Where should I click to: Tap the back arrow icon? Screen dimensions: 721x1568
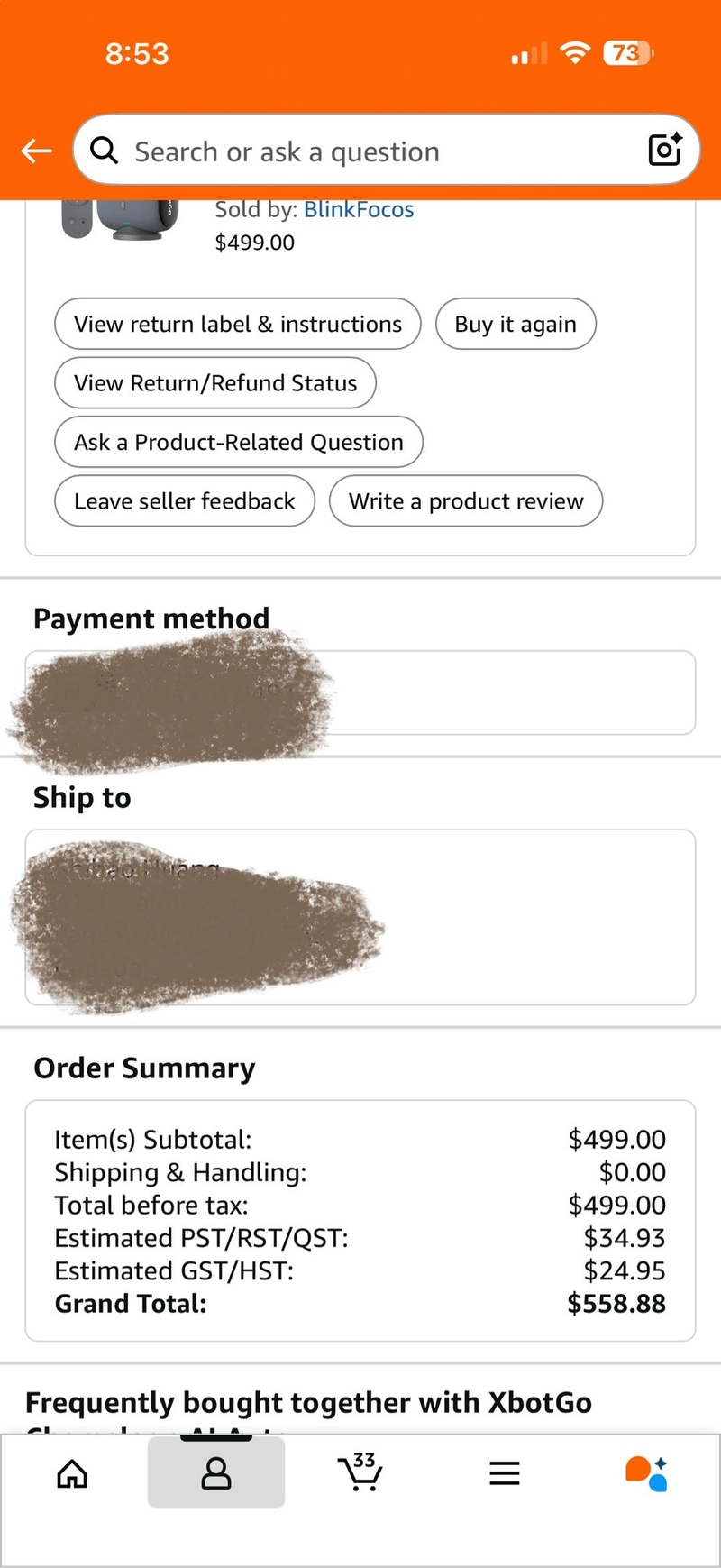37,151
